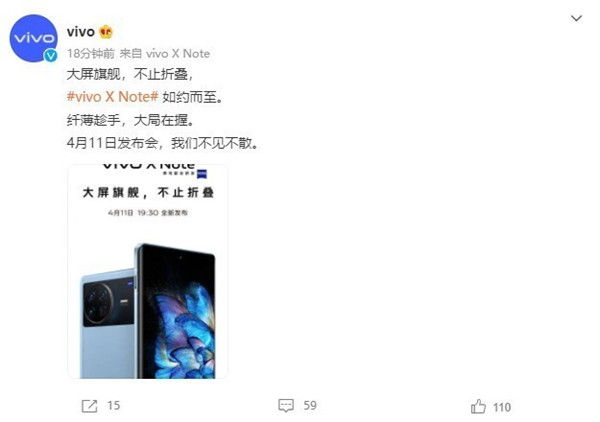Tap the repost share icon

click(x=90, y=406)
